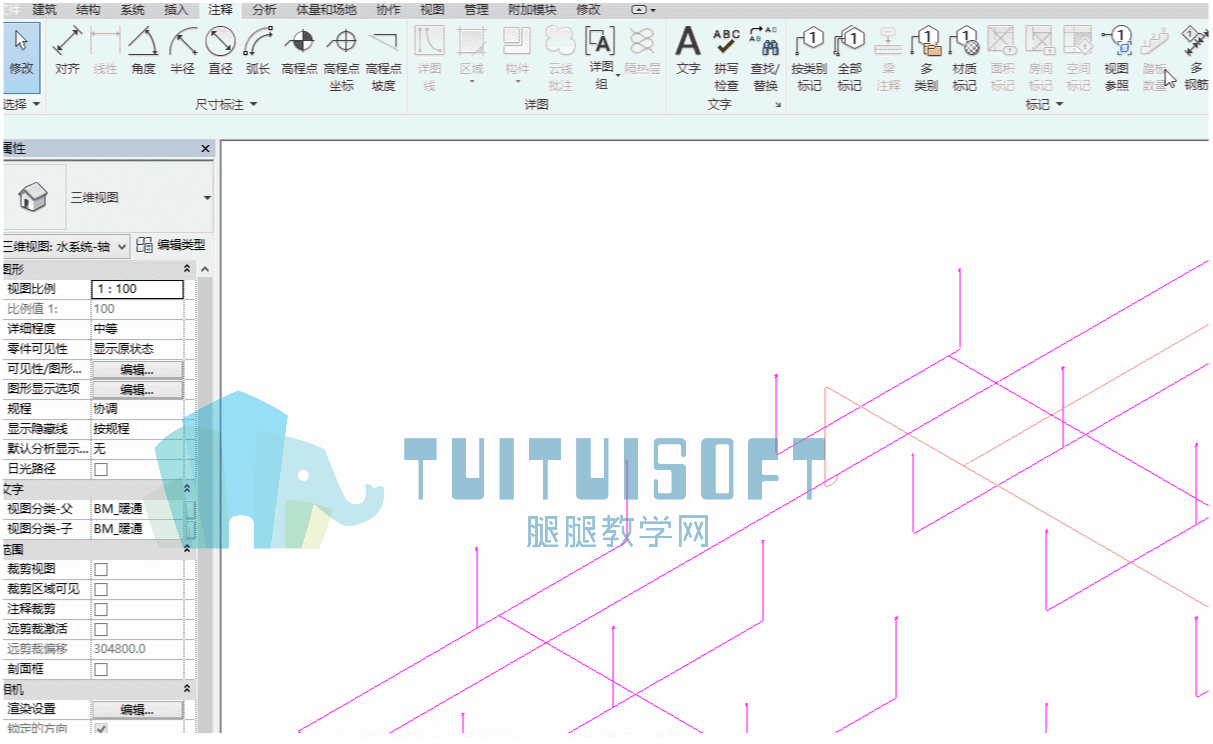Image resolution: width=1213 pixels, height=744 pixels.
Task: Open the 三维视图 type selector dropdown
Action: (207, 198)
